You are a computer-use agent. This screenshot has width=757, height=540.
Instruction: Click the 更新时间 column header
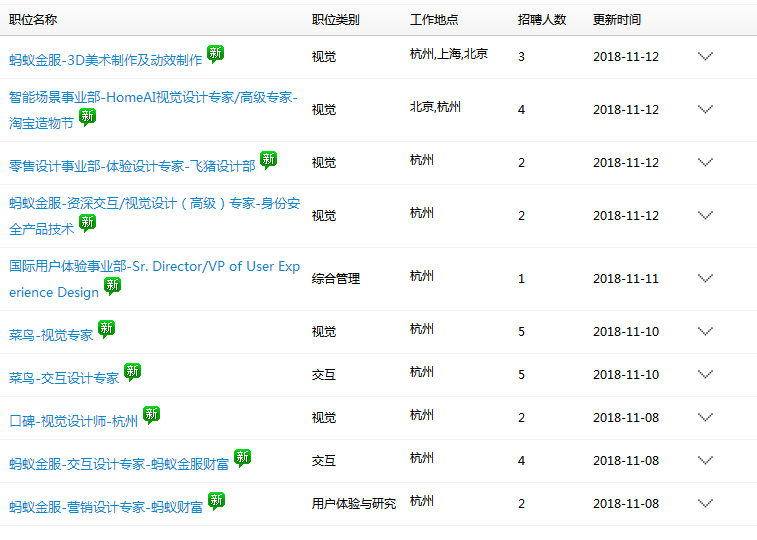tap(617, 20)
